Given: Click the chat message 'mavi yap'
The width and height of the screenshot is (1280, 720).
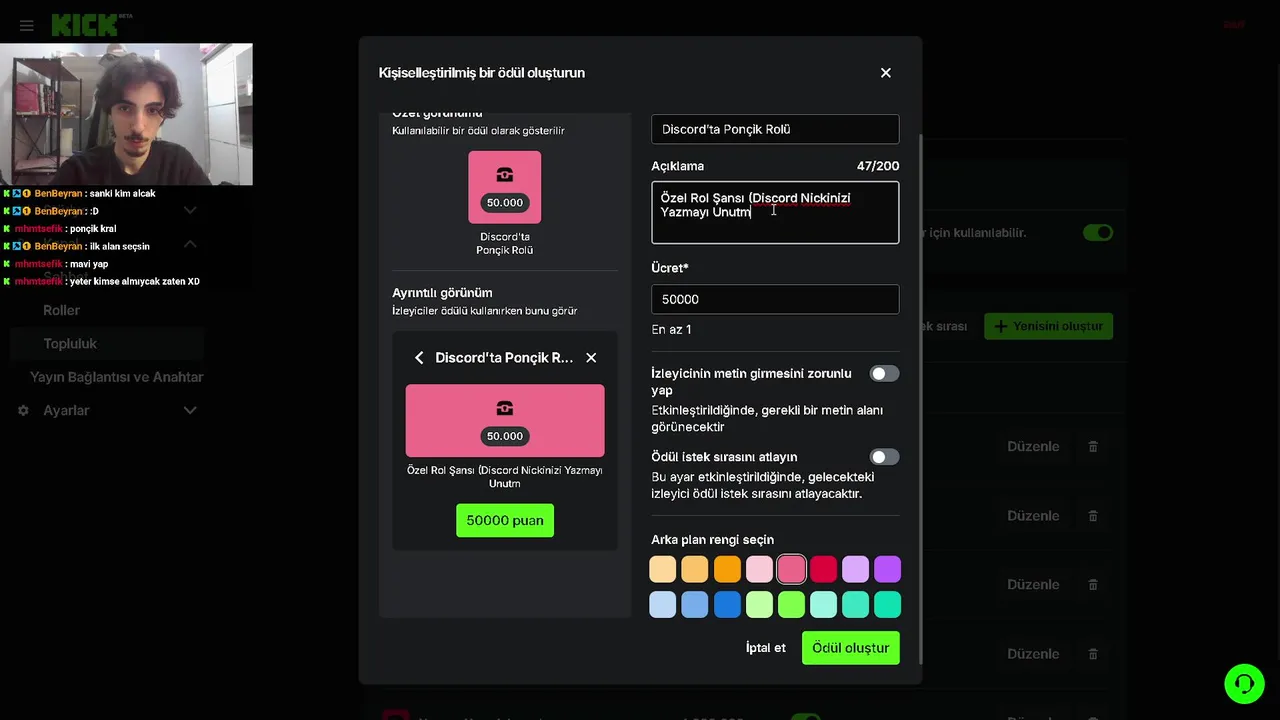Looking at the screenshot, I should pyautogui.click(x=89, y=264).
